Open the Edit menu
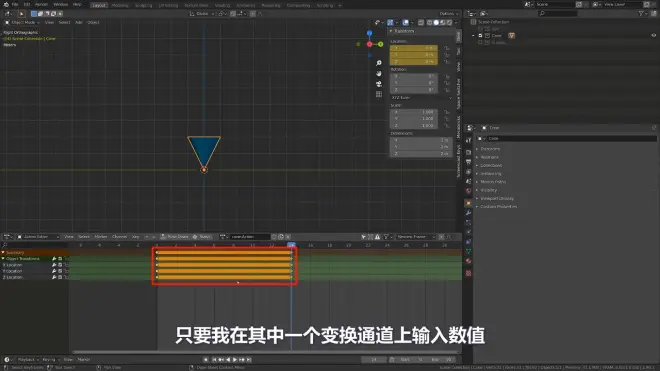Image resolution: width=660 pixels, height=371 pixels. click(27, 5)
